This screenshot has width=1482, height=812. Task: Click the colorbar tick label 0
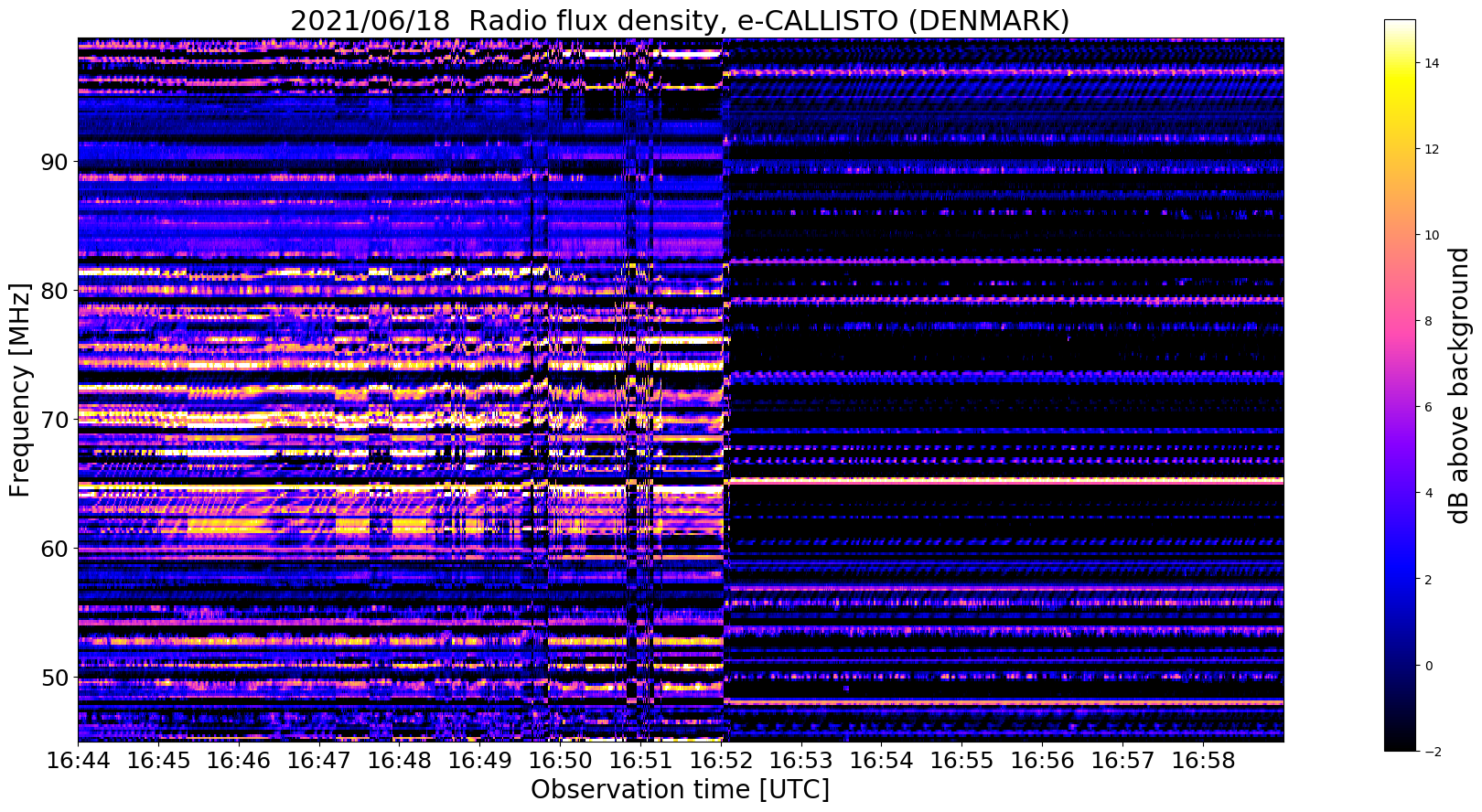(1428, 666)
